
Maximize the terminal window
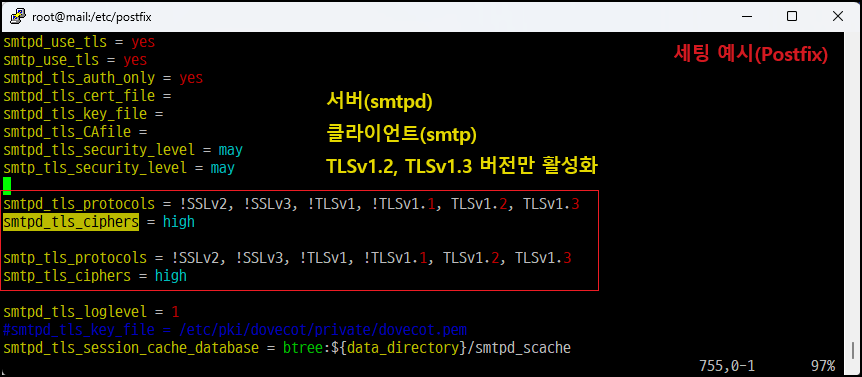(792, 16)
